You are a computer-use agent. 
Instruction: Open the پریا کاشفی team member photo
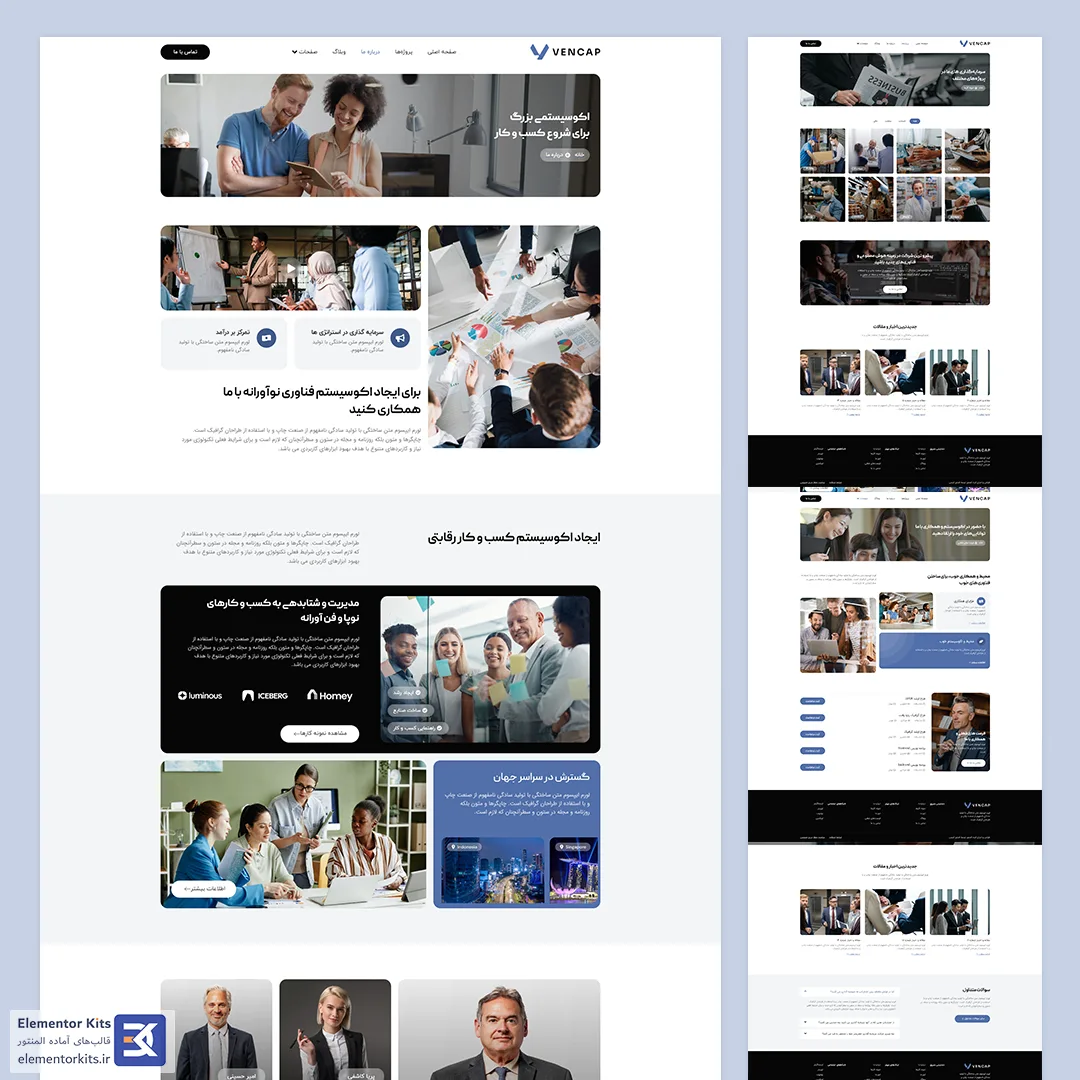click(x=335, y=1029)
